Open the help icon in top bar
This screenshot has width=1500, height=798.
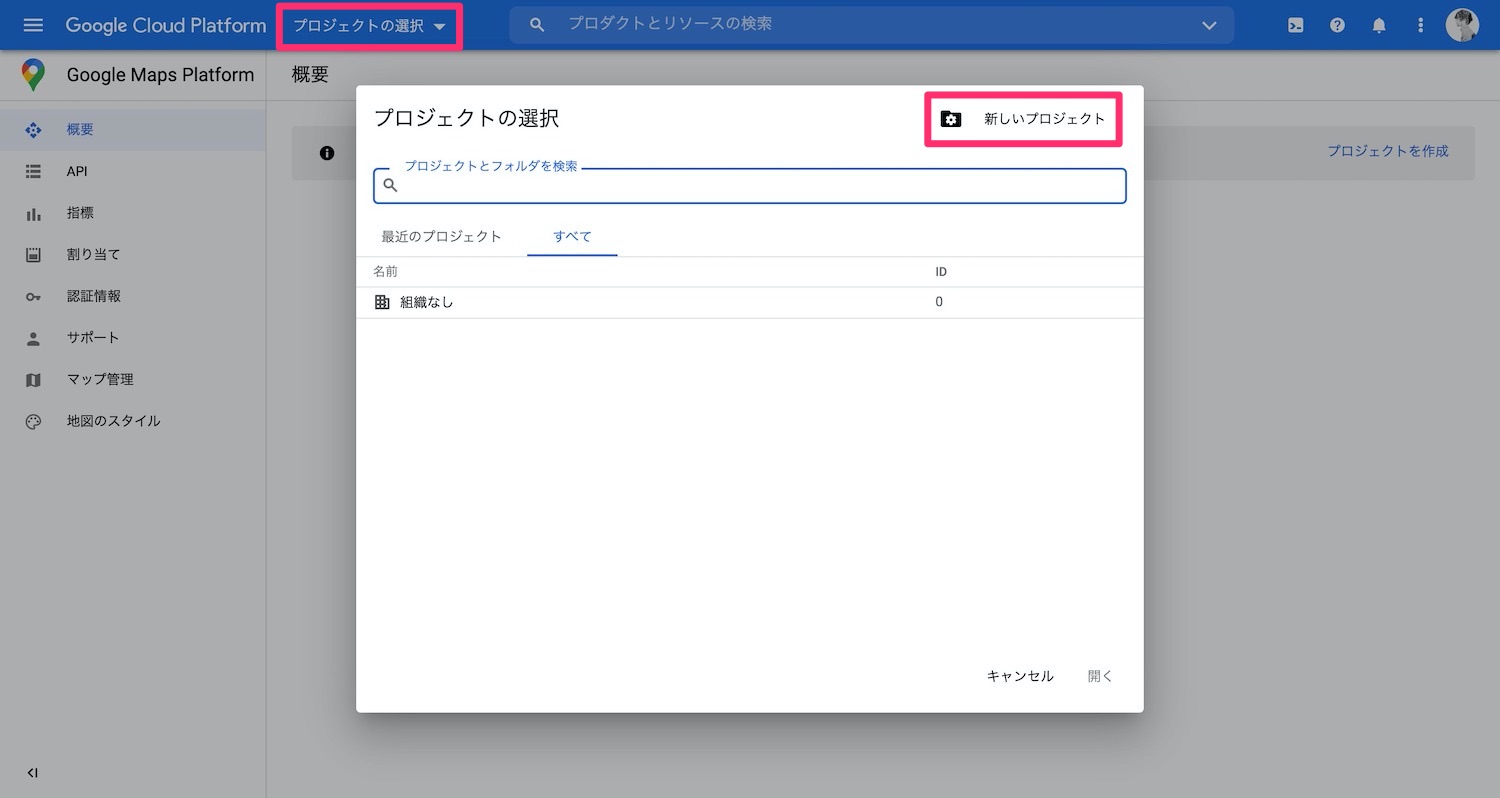click(x=1337, y=25)
